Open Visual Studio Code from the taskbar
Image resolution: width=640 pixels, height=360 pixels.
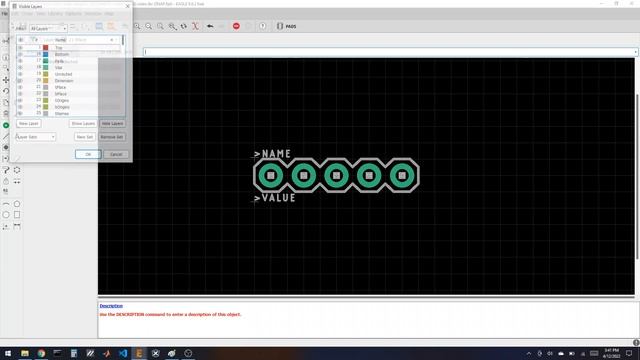coord(123,353)
